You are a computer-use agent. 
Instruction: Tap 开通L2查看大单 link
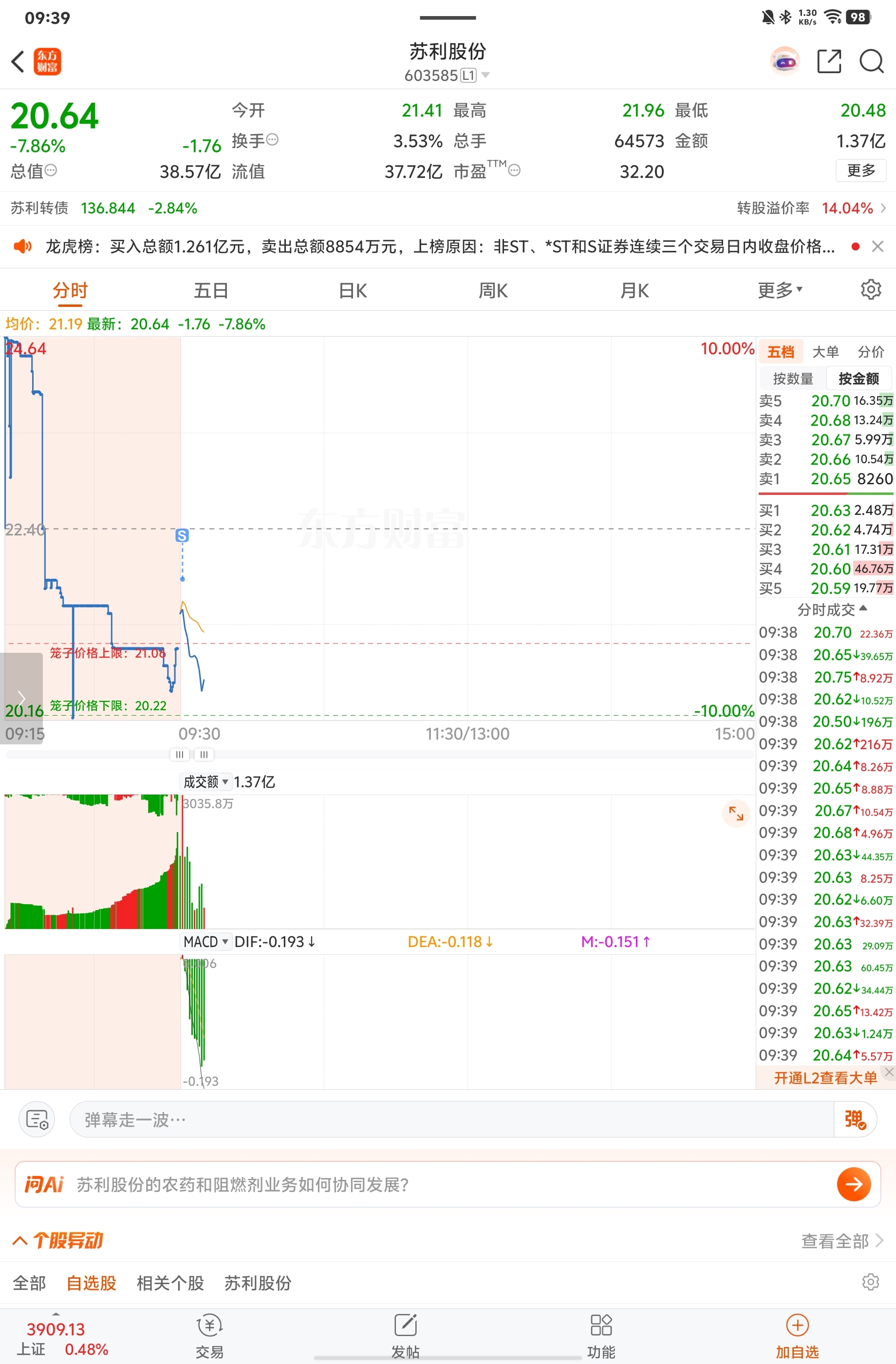pos(825,1078)
